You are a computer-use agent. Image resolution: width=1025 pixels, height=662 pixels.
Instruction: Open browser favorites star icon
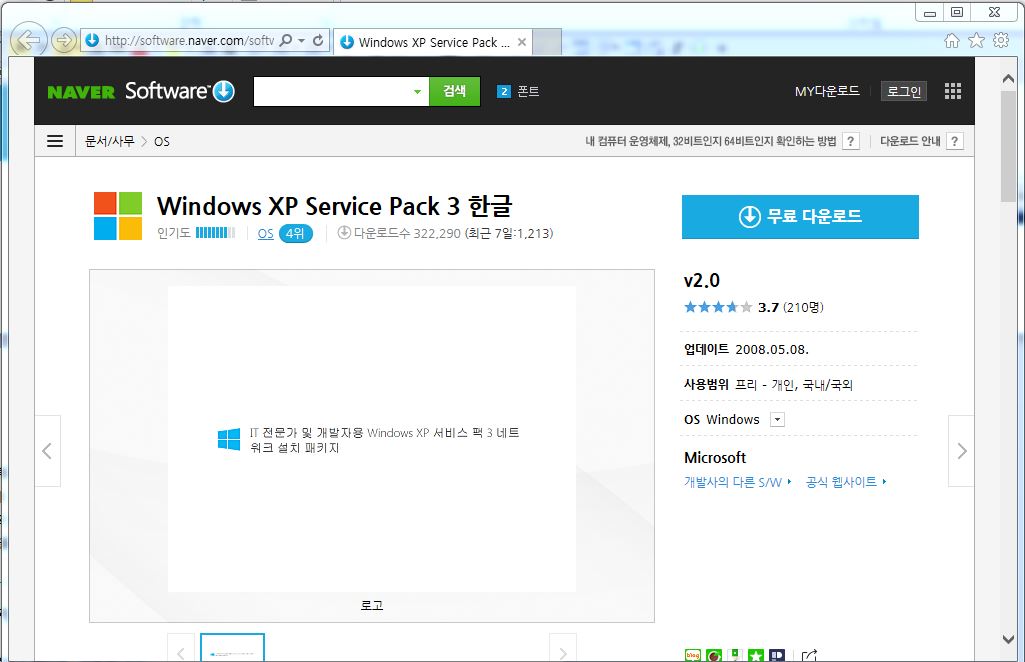pyautogui.click(x=976, y=41)
